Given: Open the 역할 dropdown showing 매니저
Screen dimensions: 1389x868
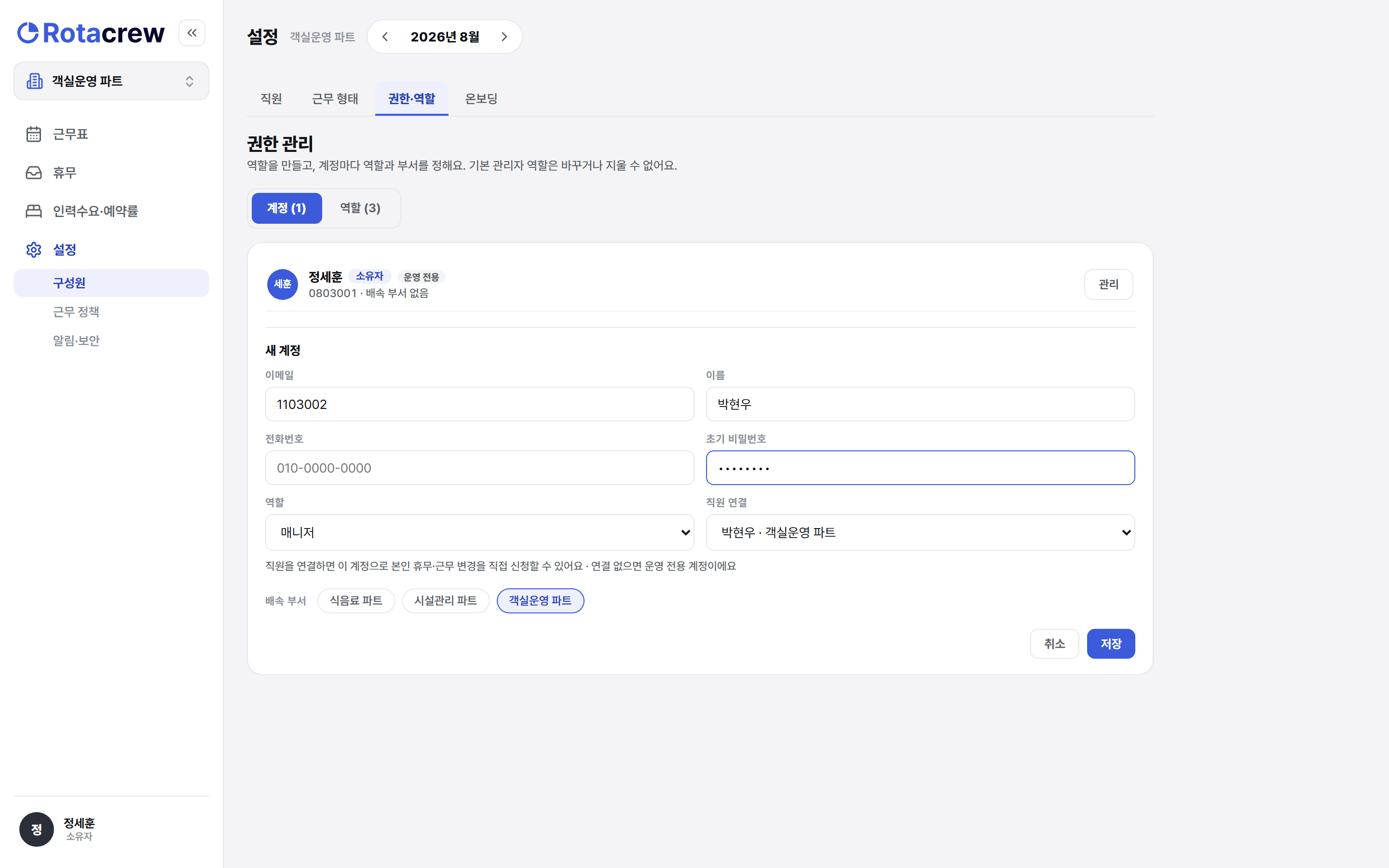Looking at the screenshot, I should pyautogui.click(x=479, y=532).
